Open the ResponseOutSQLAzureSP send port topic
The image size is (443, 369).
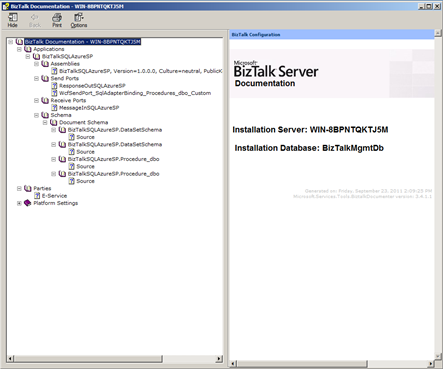[92, 86]
